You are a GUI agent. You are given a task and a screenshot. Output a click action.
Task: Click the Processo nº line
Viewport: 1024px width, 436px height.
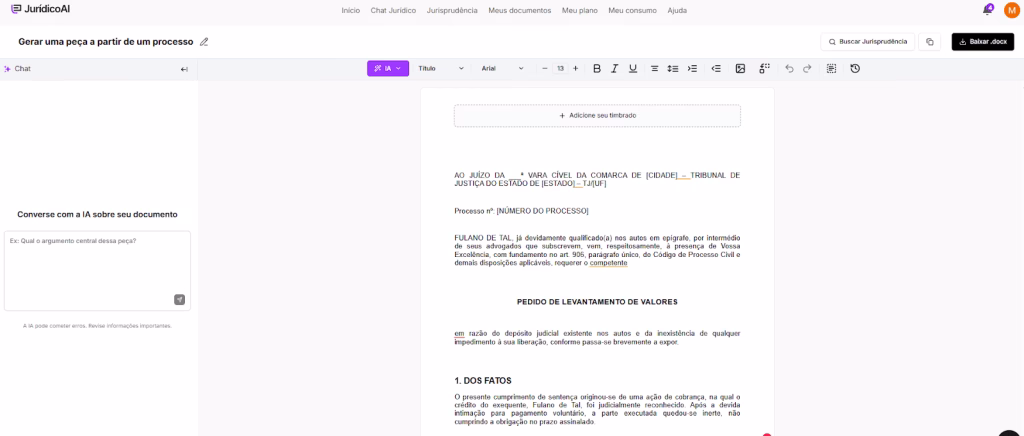(x=521, y=211)
